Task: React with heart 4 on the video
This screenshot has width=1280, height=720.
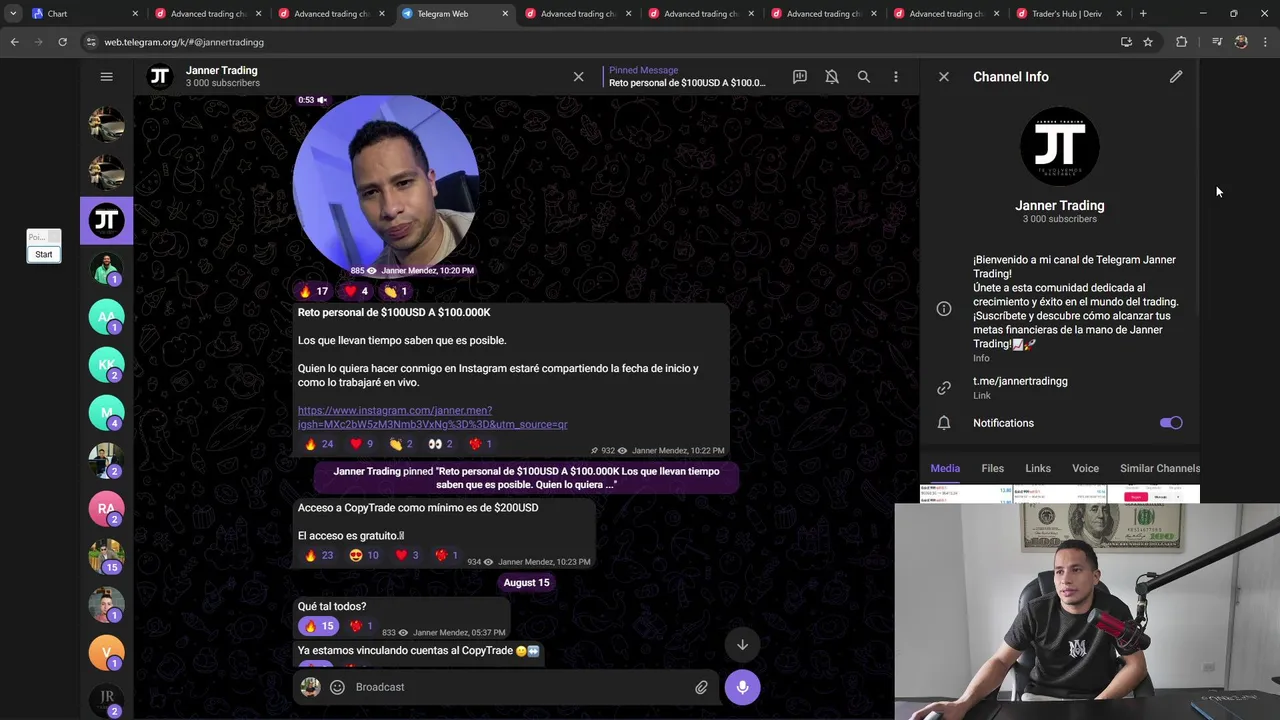Action: point(356,291)
